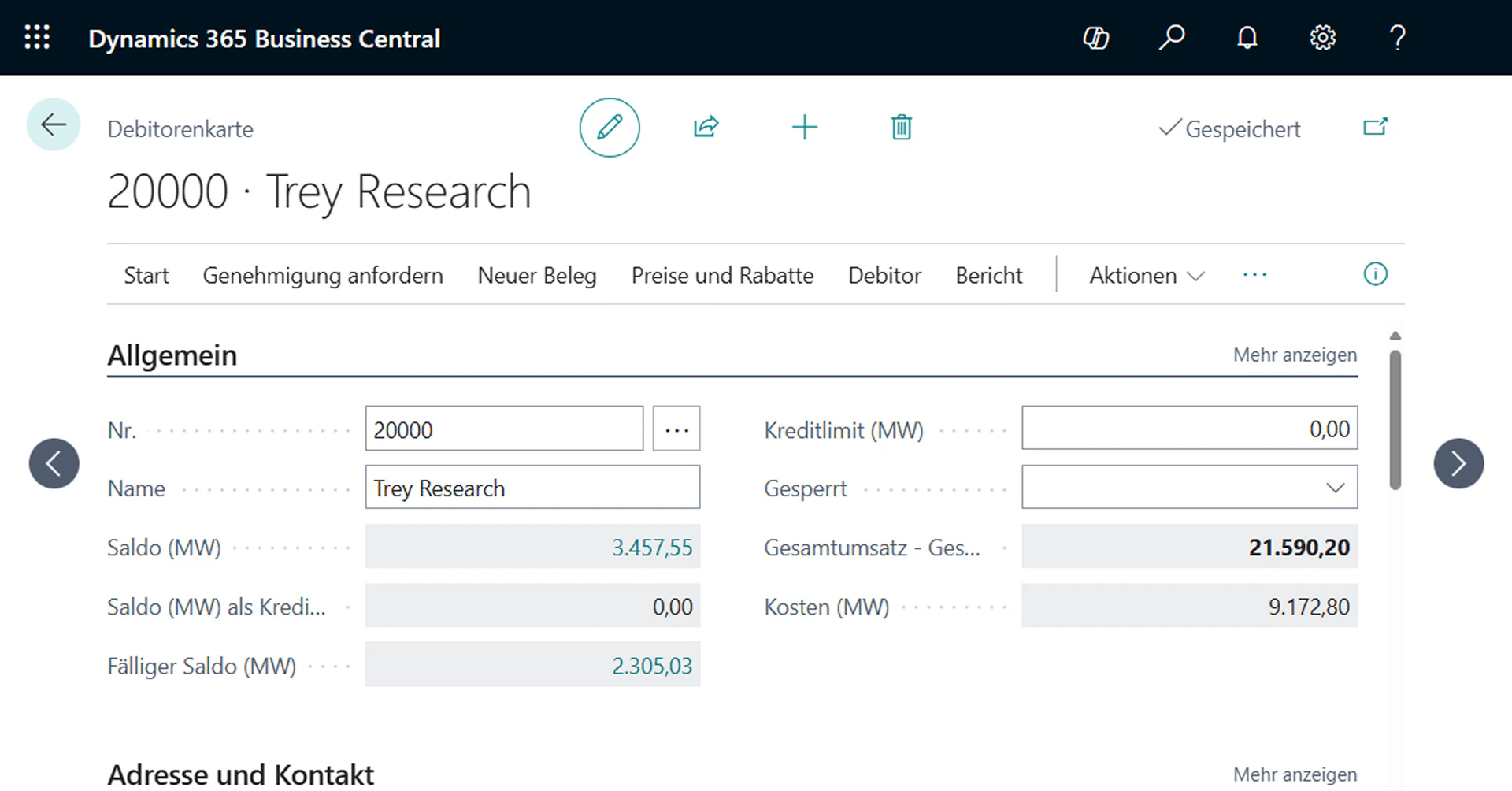Click the Kreditlimit (MW) field
Viewport: 1512px width, 791px height.
click(x=1189, y=428)
